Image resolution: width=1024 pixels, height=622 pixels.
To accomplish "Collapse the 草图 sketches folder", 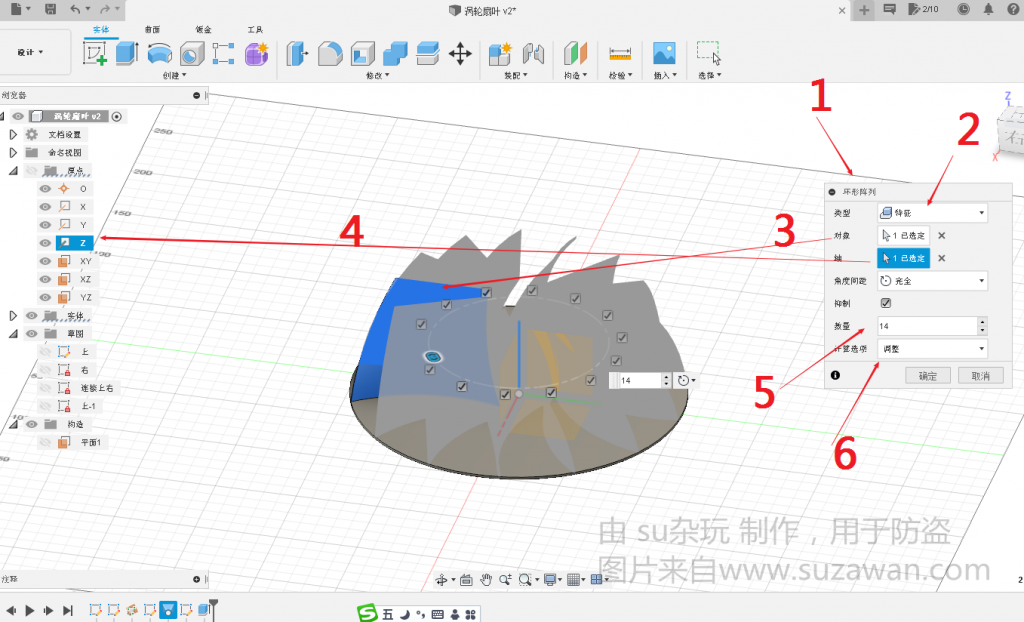I will point(12,334).
